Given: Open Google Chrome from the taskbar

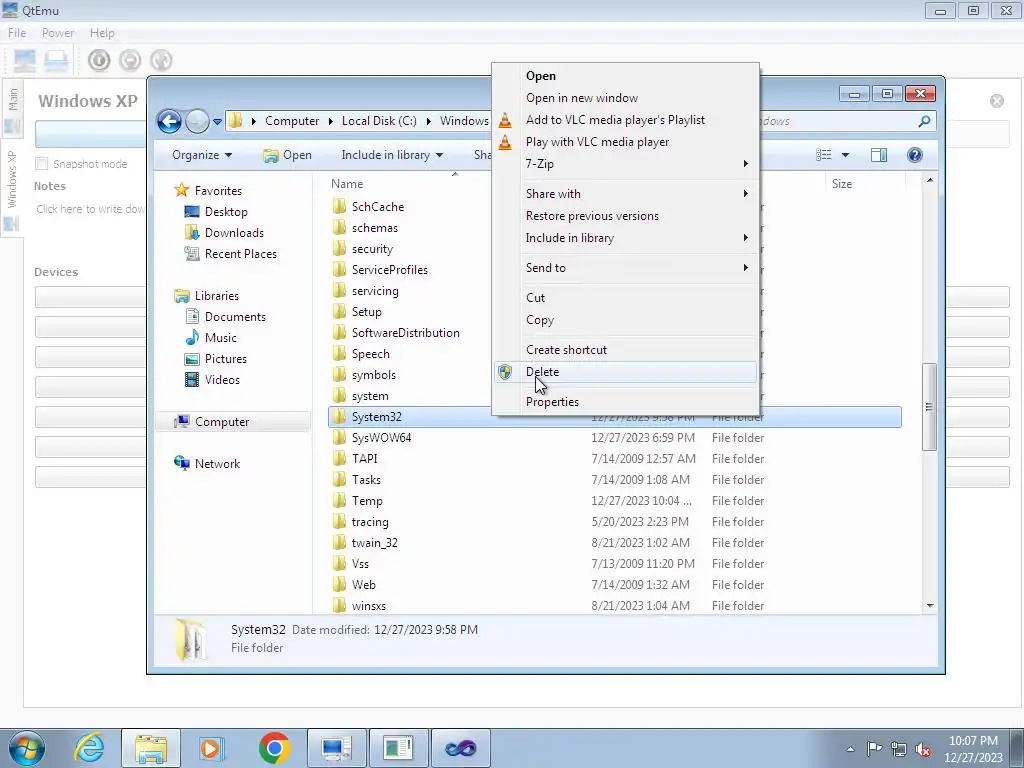Looking at the screenshot, I should [274, 748].
